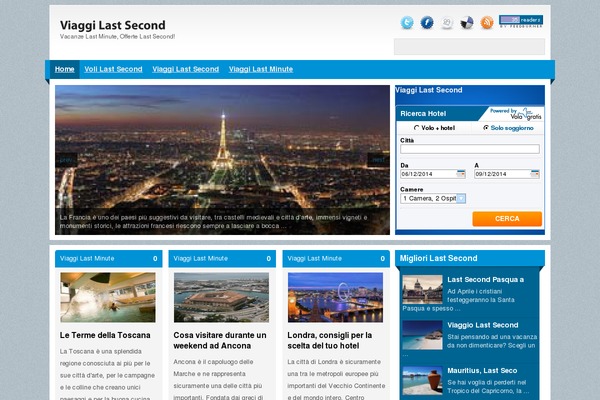Click comment count 0 on Ancona card

pyautogui.click(x=269, y=259)
